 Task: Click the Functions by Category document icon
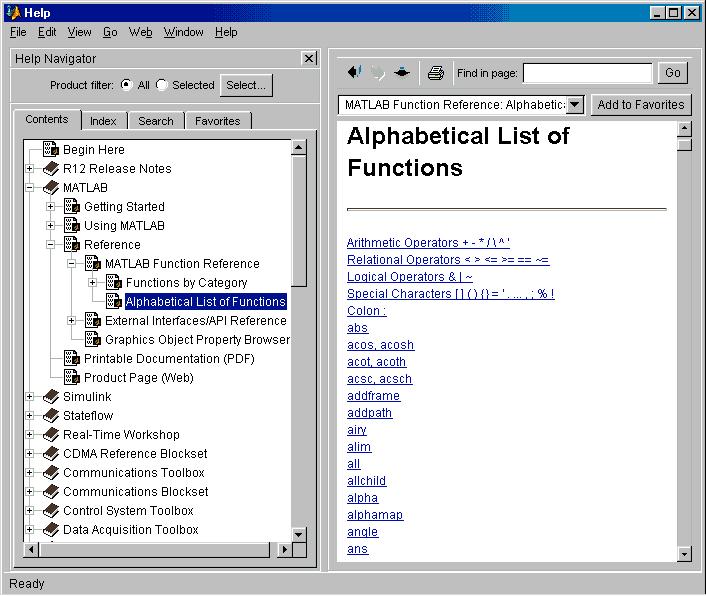point(114,282)
